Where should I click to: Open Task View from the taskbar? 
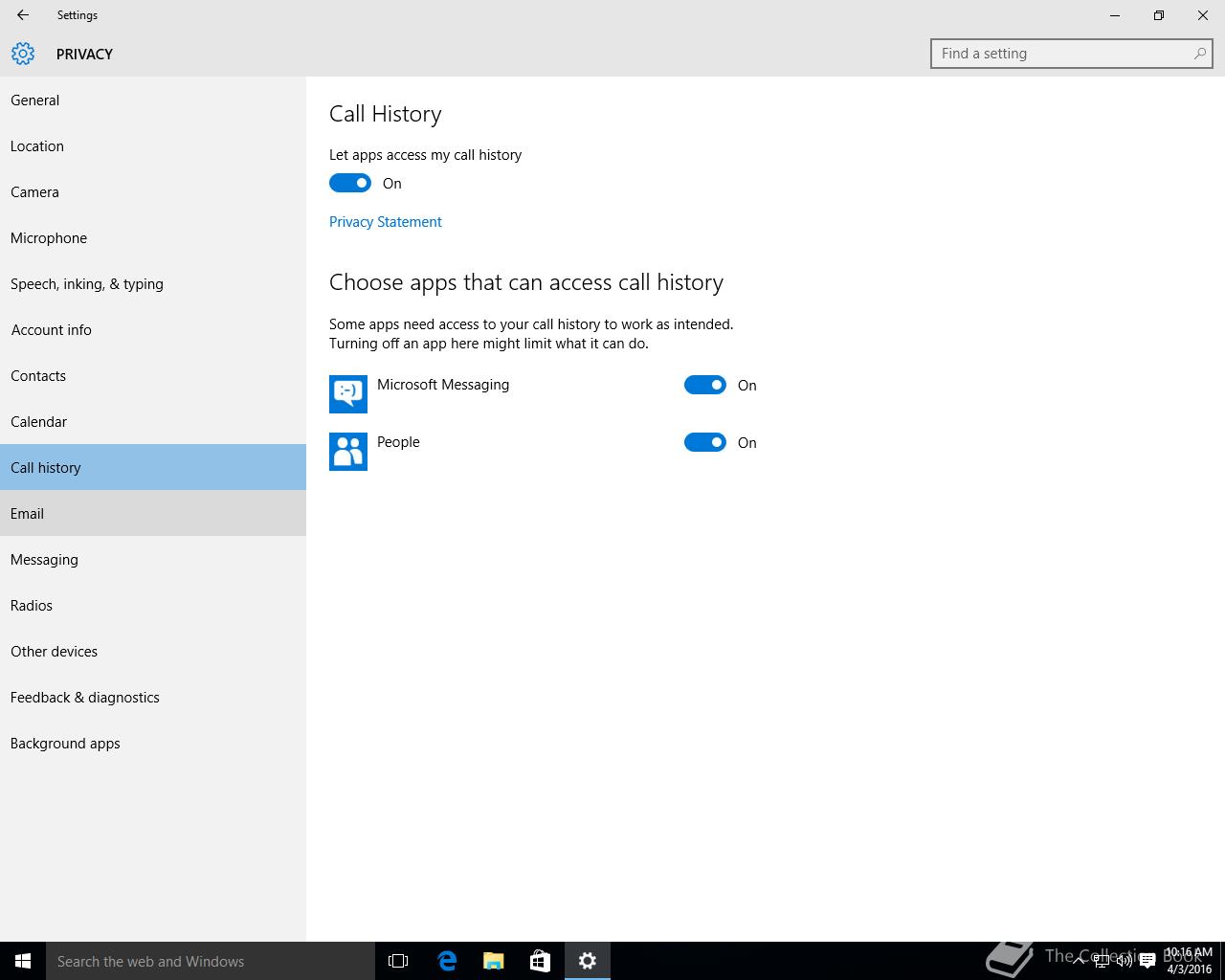pyautogui.click(x=398, y=961)
